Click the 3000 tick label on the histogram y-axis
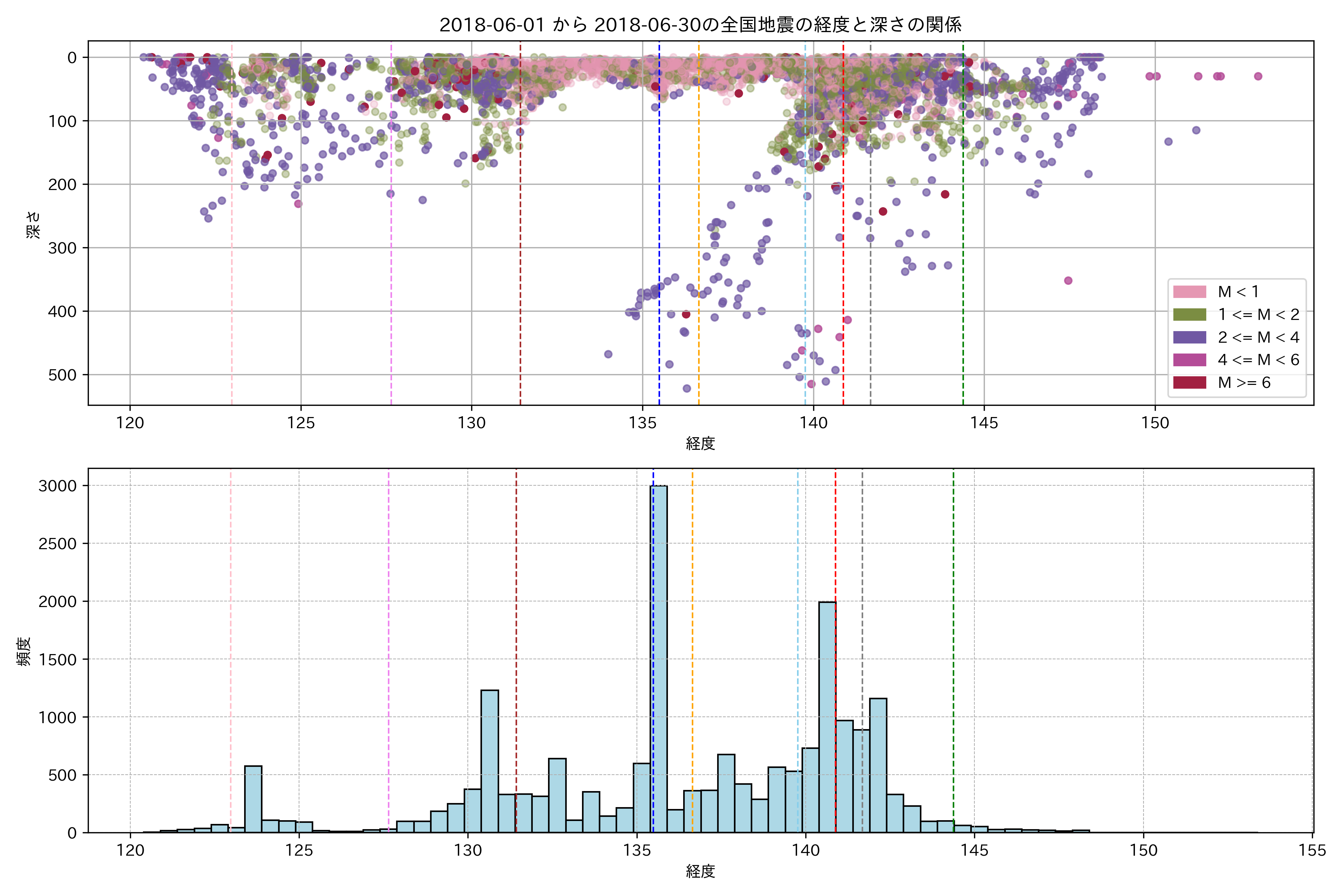This screenshot has height=896, width=1344. (57, 486)
